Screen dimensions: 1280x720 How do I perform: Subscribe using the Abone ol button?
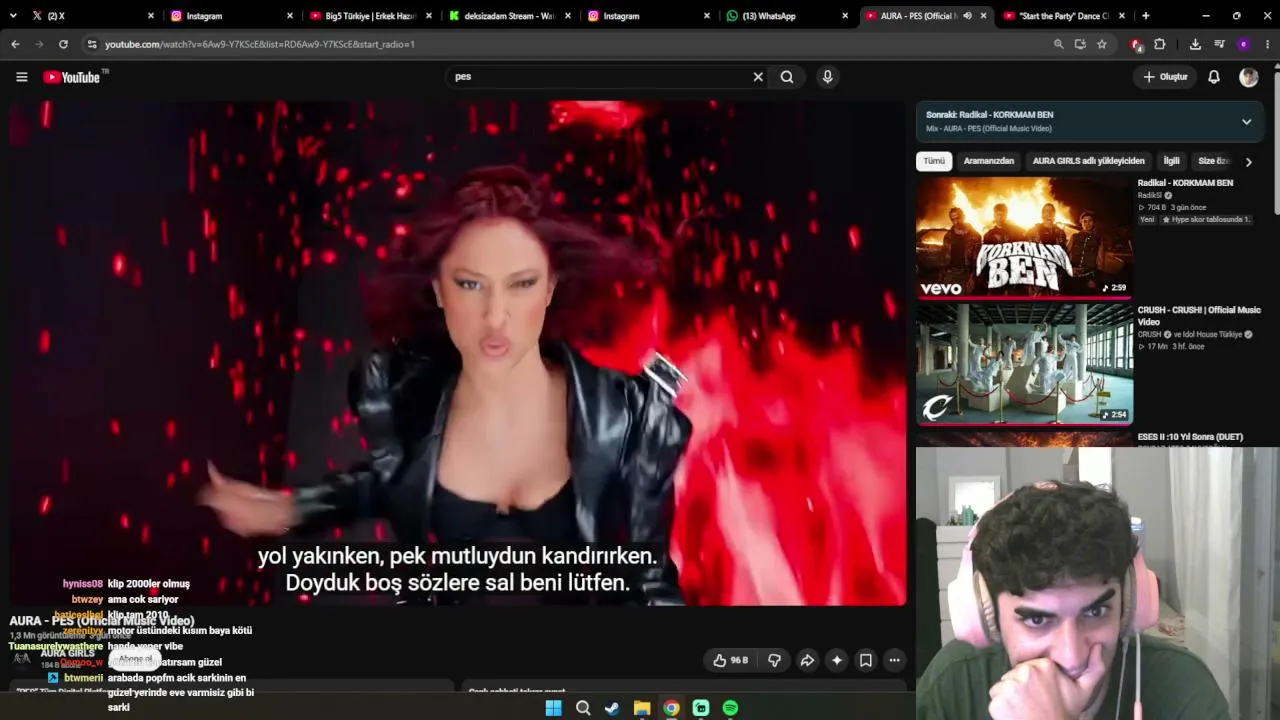pos(135,659)
